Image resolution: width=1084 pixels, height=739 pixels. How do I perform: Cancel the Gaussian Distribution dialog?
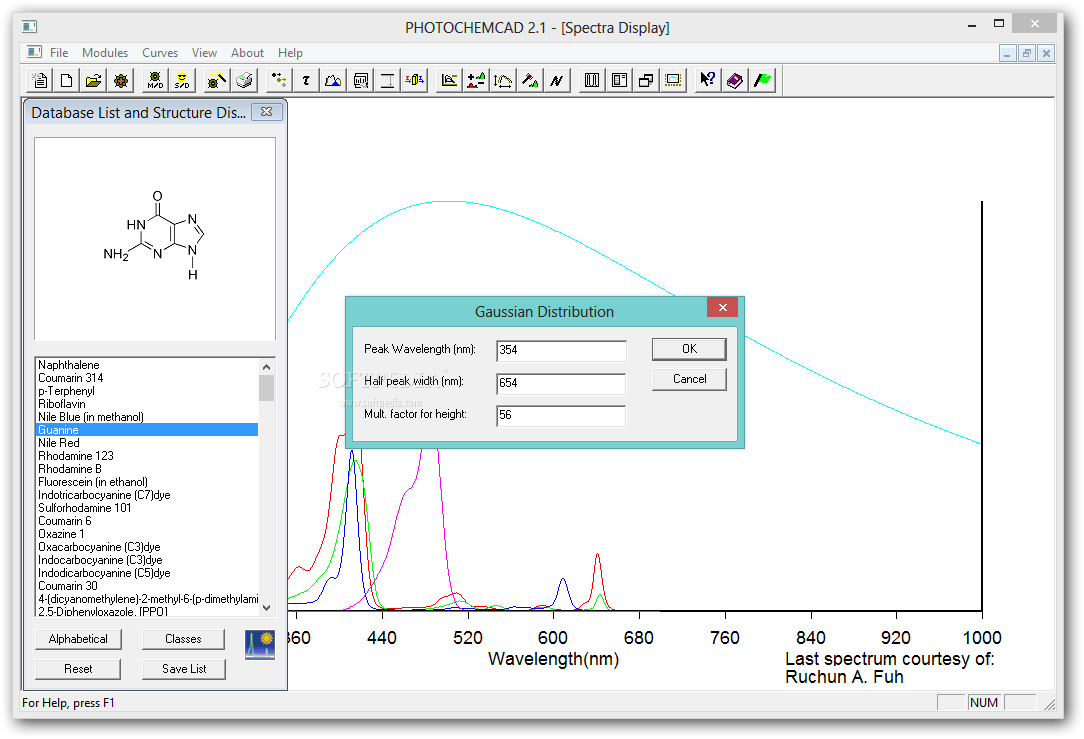point(689,379)
